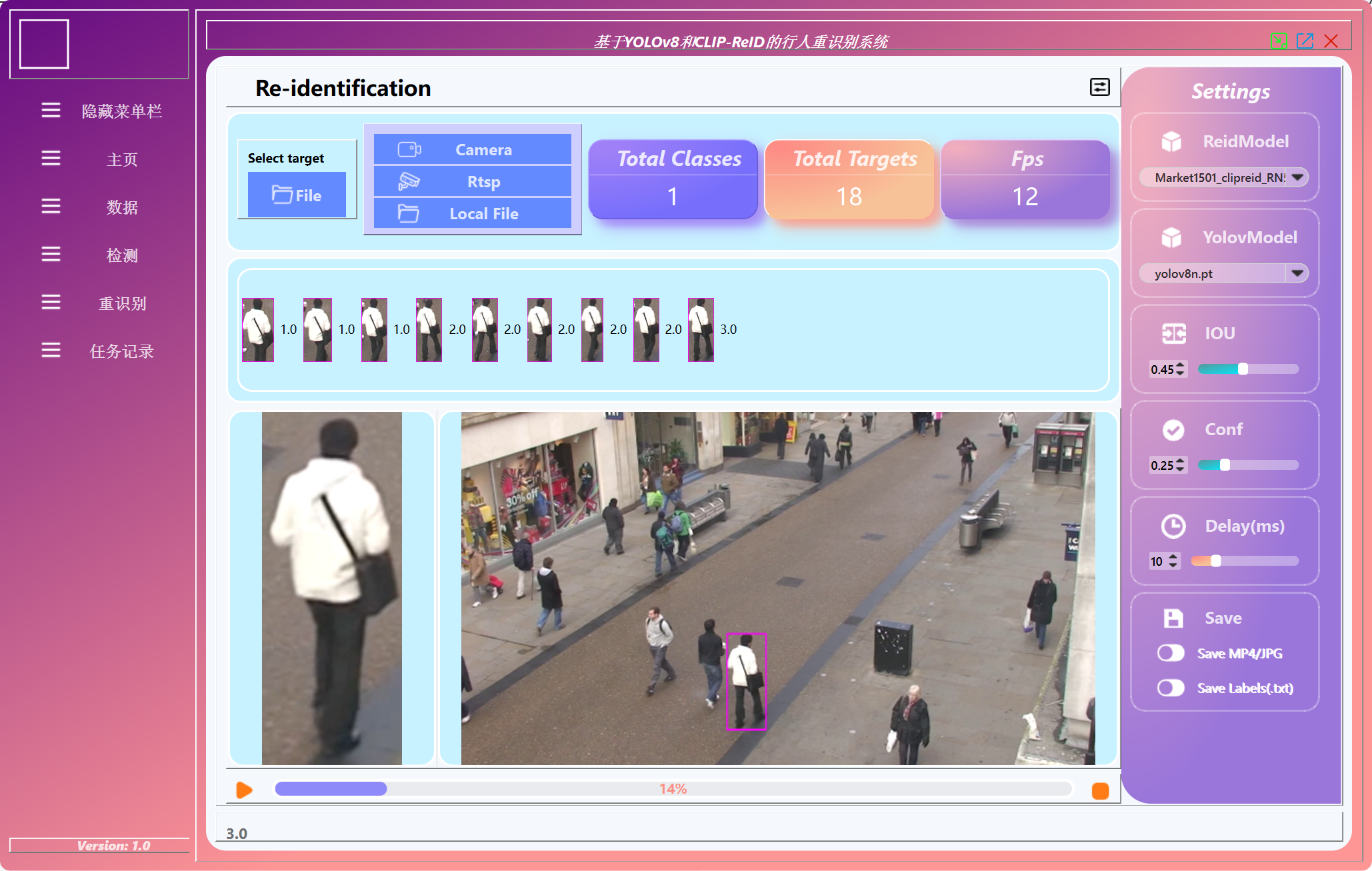Screen dimensions: 1372x871
Task: Turn on the Save Labels(.txt) toggle
Action: [1171, 688]
